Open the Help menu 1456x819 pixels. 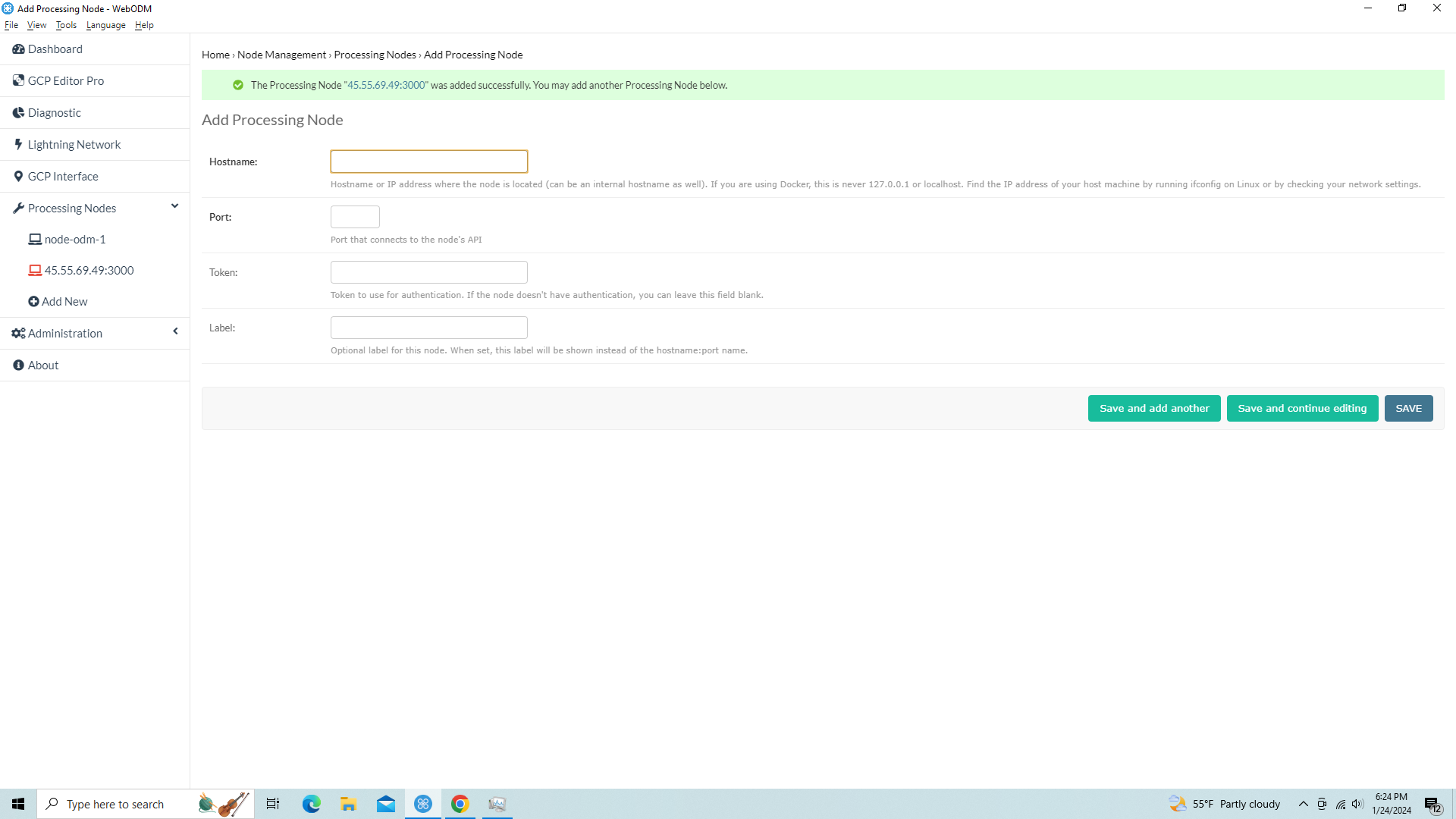(144, 25)
